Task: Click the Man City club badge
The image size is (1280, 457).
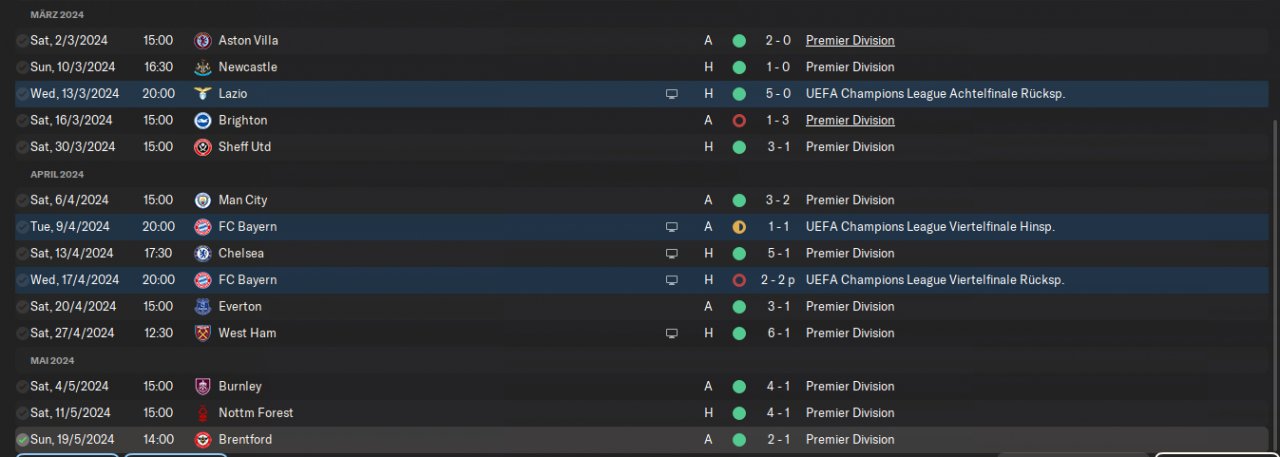Action: click(203, 200)
